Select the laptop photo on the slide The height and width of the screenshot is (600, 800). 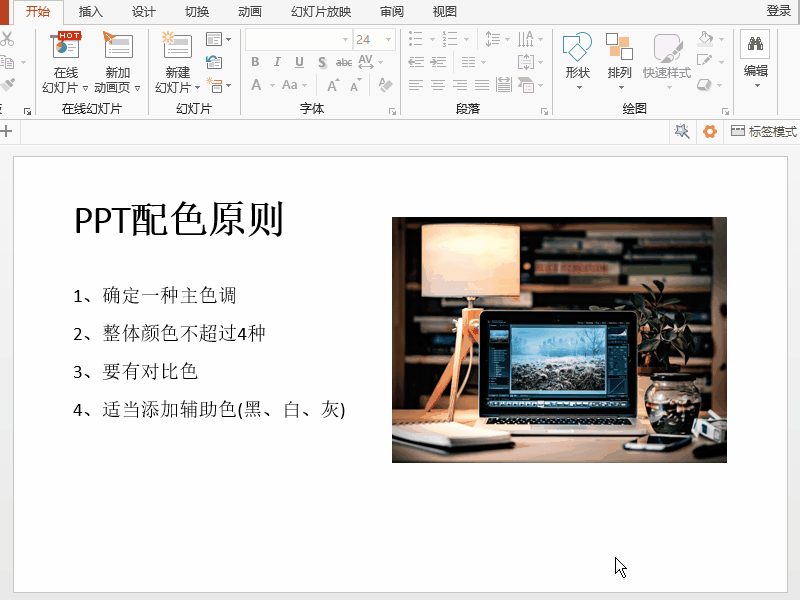coord(559,340)
